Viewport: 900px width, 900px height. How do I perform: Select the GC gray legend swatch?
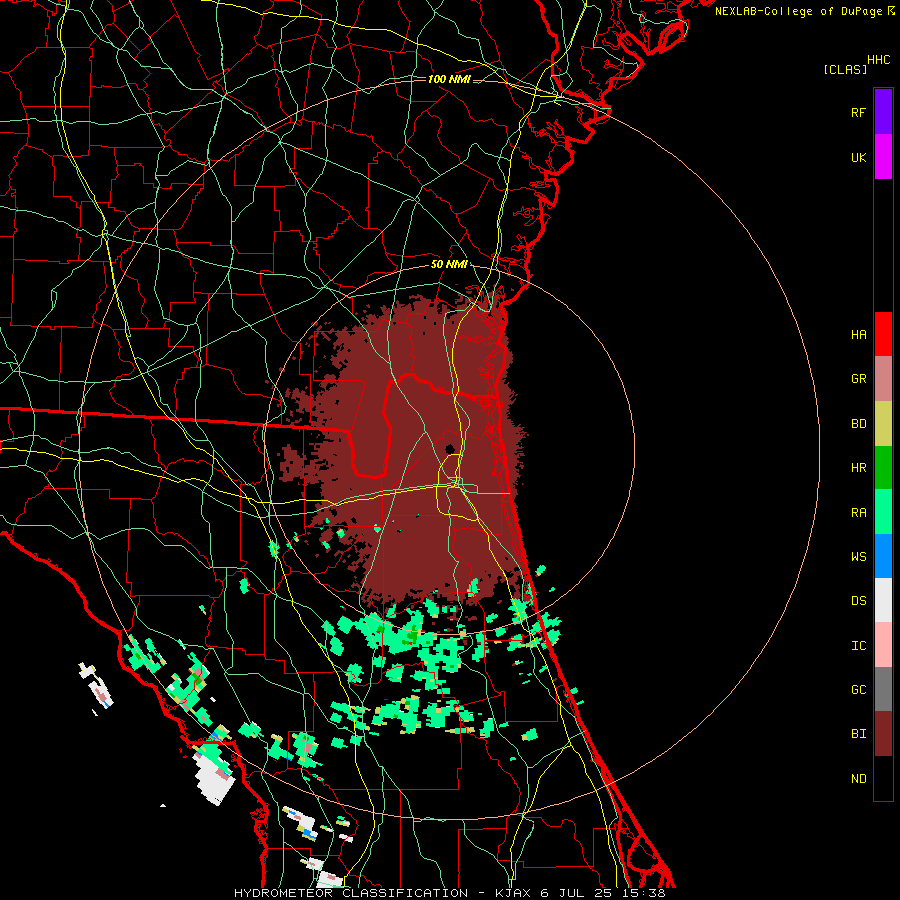coord(883,689)
